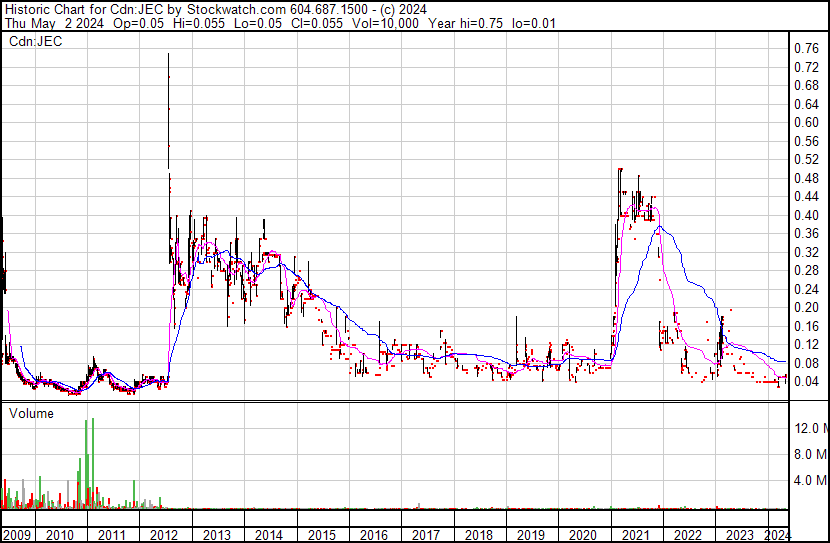Click the 12.0 volume scale label
830x543 pixels.
pos(810,429)
